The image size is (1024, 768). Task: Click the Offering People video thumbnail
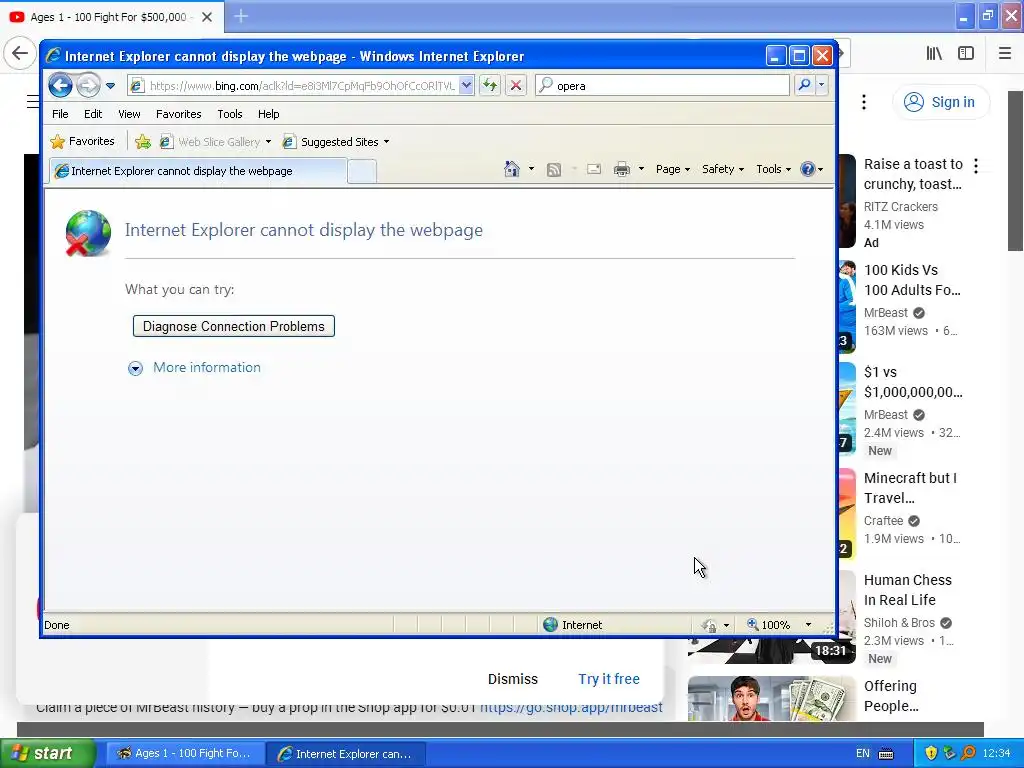[x=771, y=699]
